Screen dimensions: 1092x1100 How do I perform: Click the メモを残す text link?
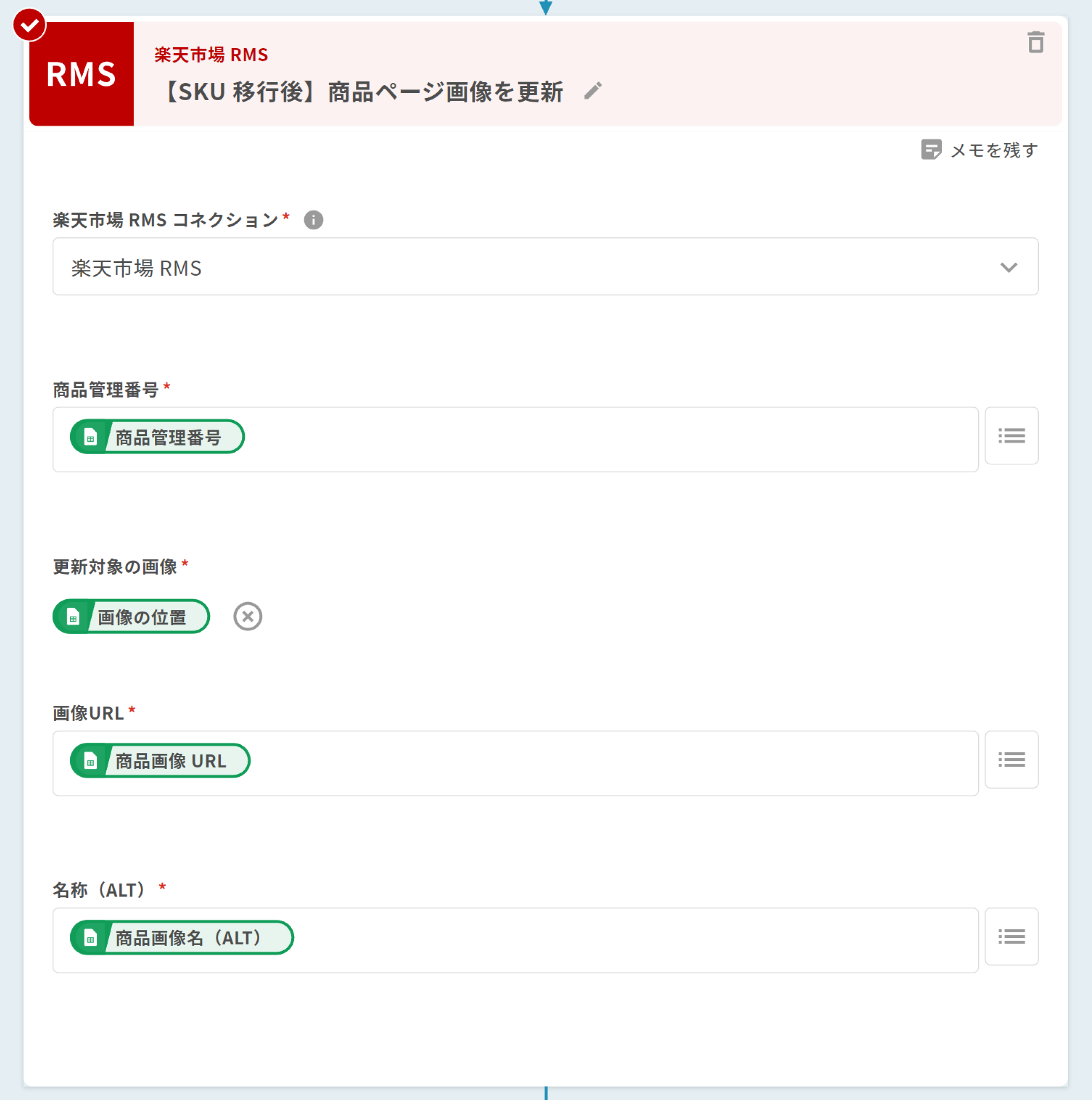pyautogui.click(x=994, y=150)
